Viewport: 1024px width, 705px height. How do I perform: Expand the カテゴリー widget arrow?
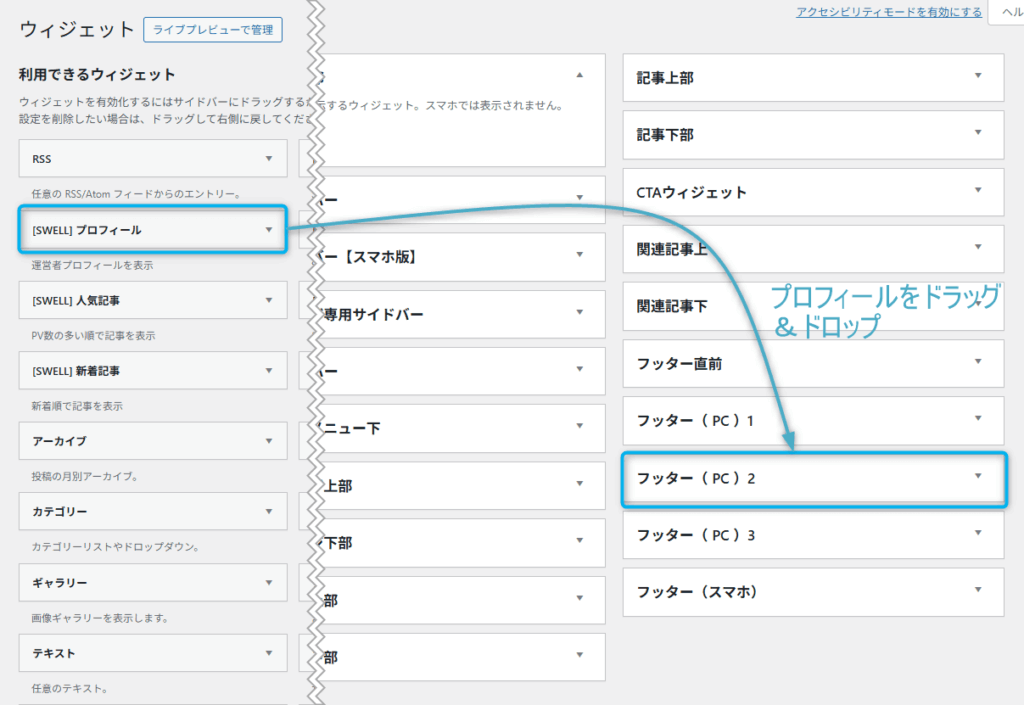pyautogui.click(x=269, y=512)
